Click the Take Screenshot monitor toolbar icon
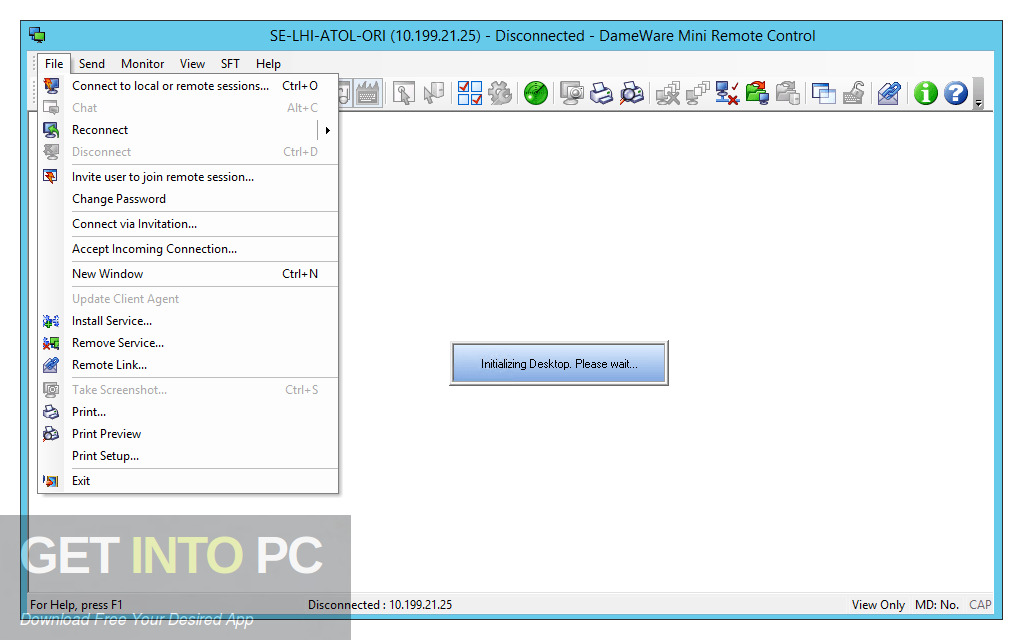Image resolution: width=1024 pixels, height=640 pixels. (572, 93)
